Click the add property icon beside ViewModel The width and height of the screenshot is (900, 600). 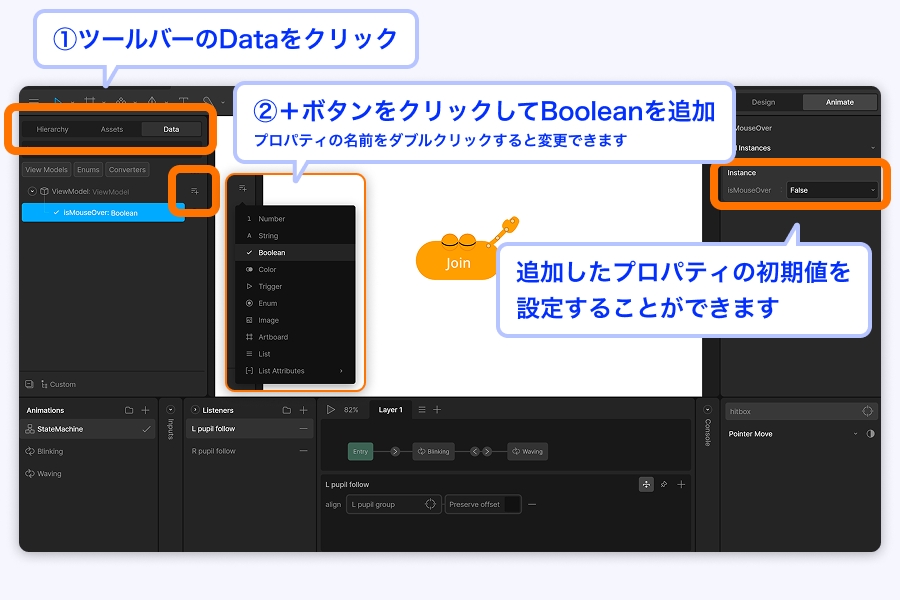click(x=195, y=191)
